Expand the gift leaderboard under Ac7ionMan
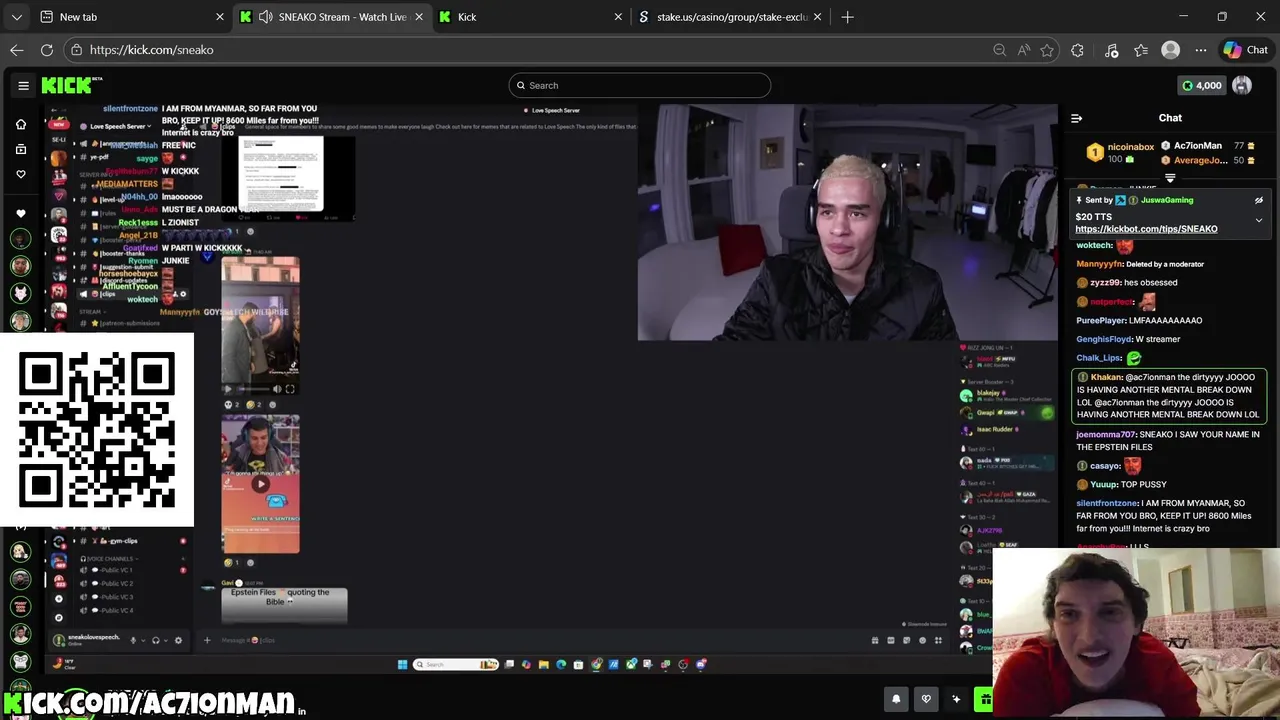1280x720 pixels. [1170, 178]
